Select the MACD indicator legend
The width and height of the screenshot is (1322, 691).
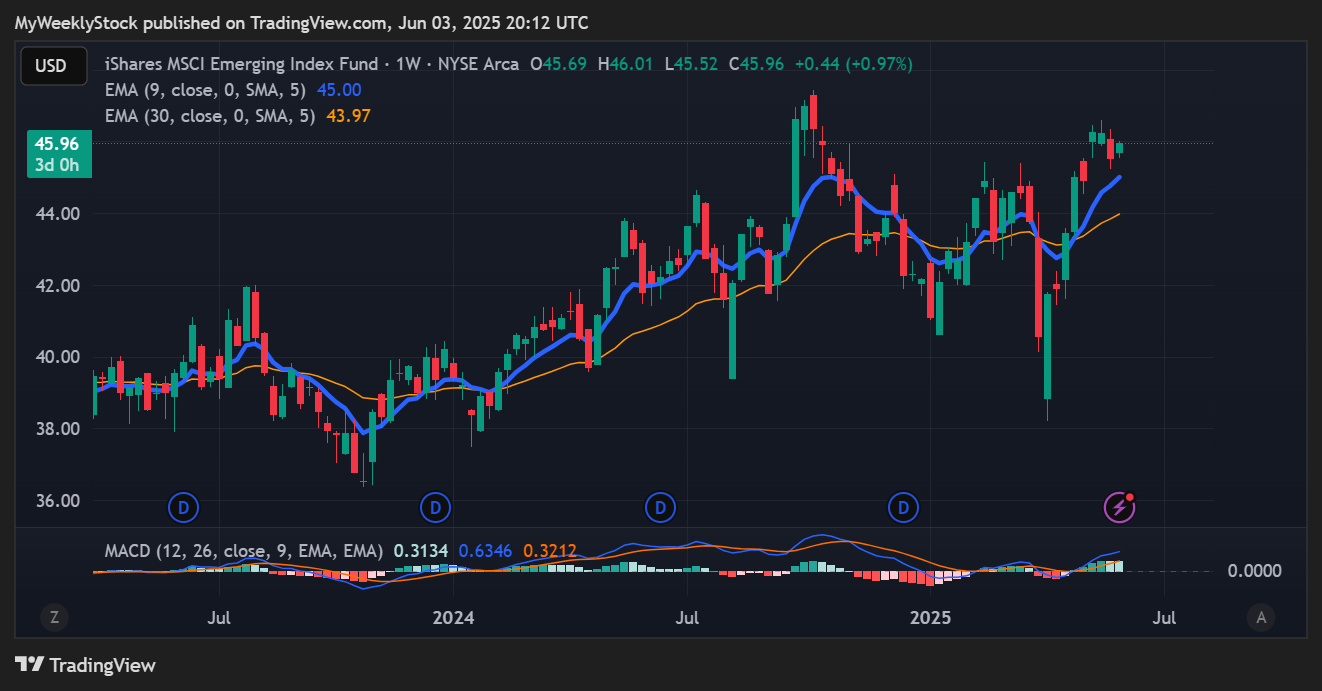click(x=244, y=551)
